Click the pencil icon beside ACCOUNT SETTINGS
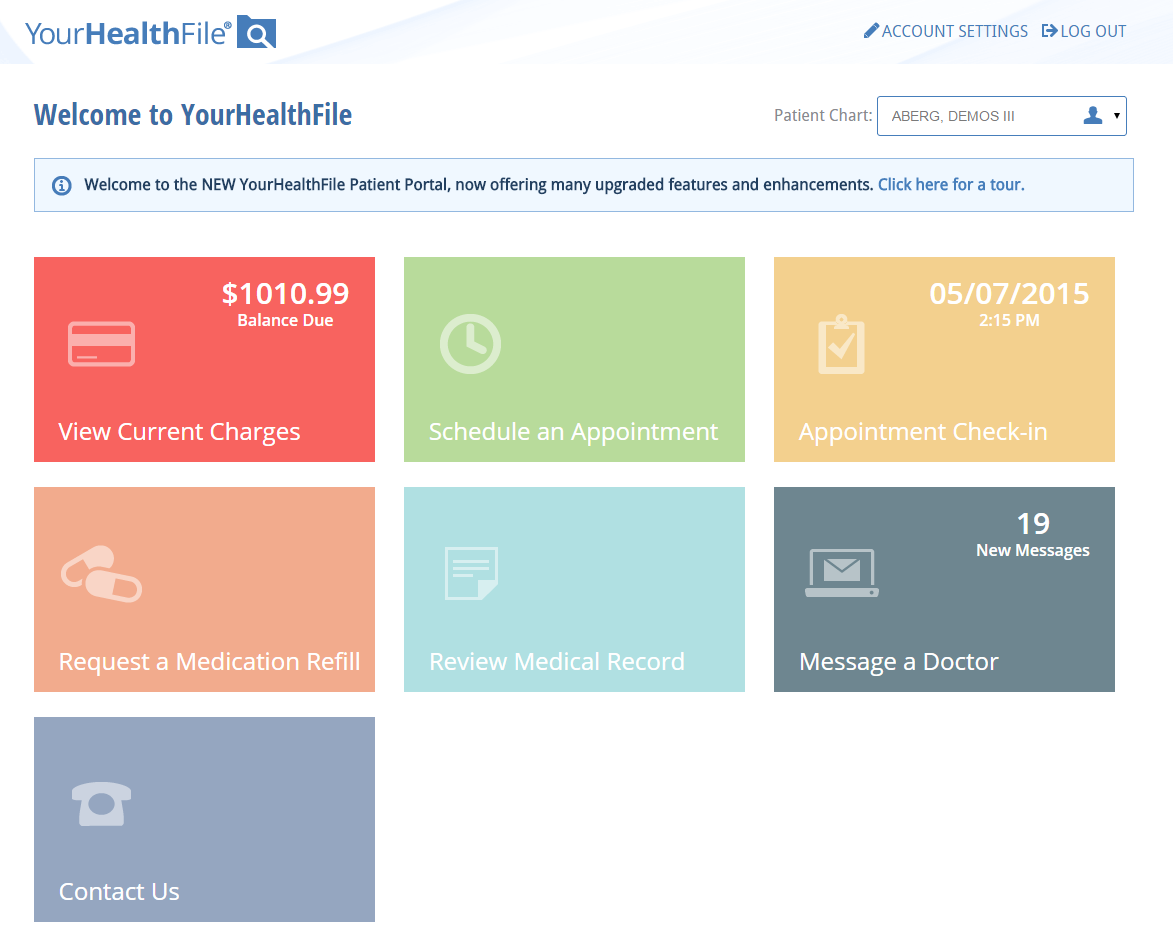The image size is (1173, 936). [x=869, y=30]
